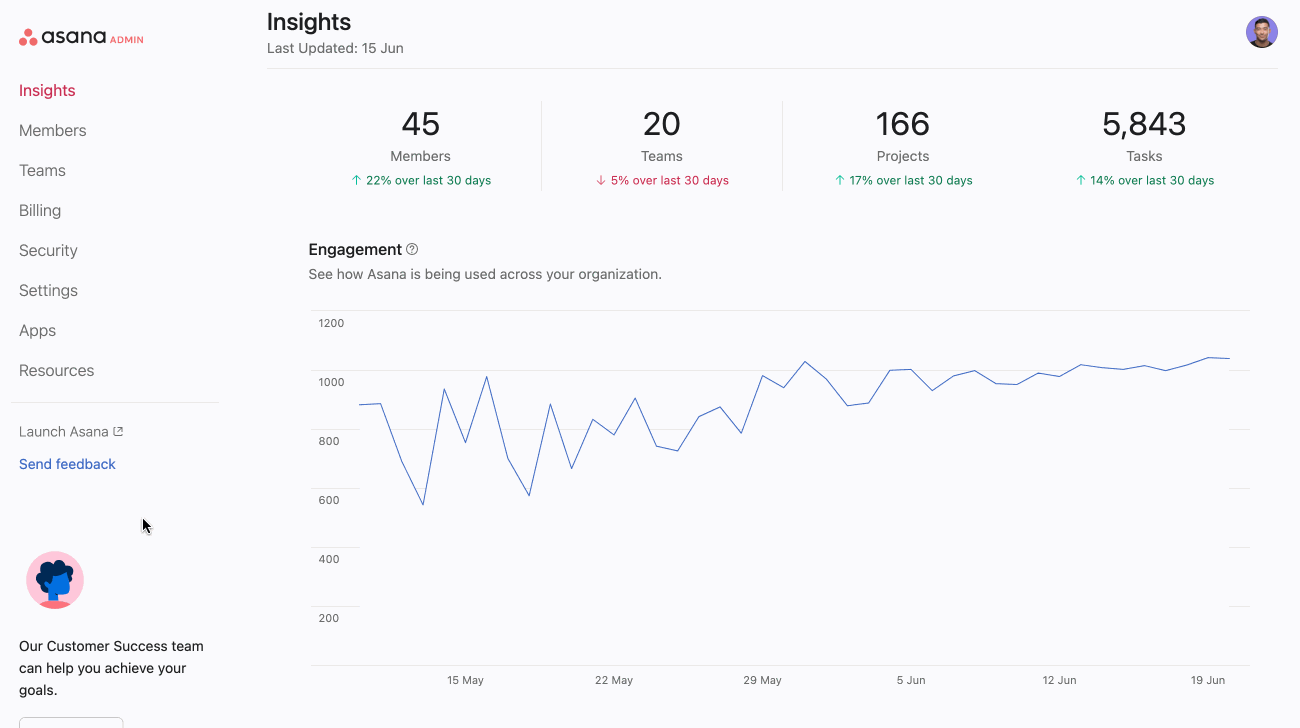Click the 5,843 Tasks stat card

1144,146
